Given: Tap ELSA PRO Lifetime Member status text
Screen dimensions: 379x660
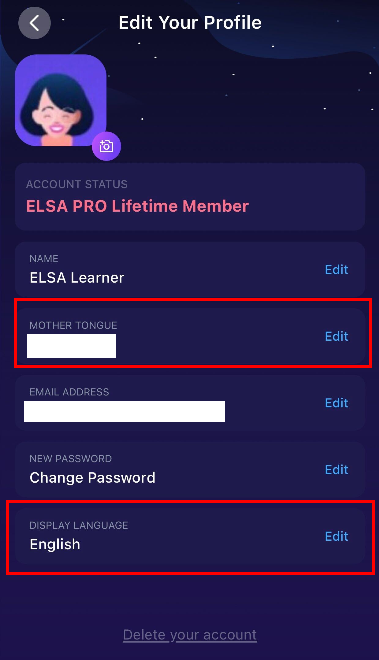Looking at the screenshot, I should tap(137, 206).
